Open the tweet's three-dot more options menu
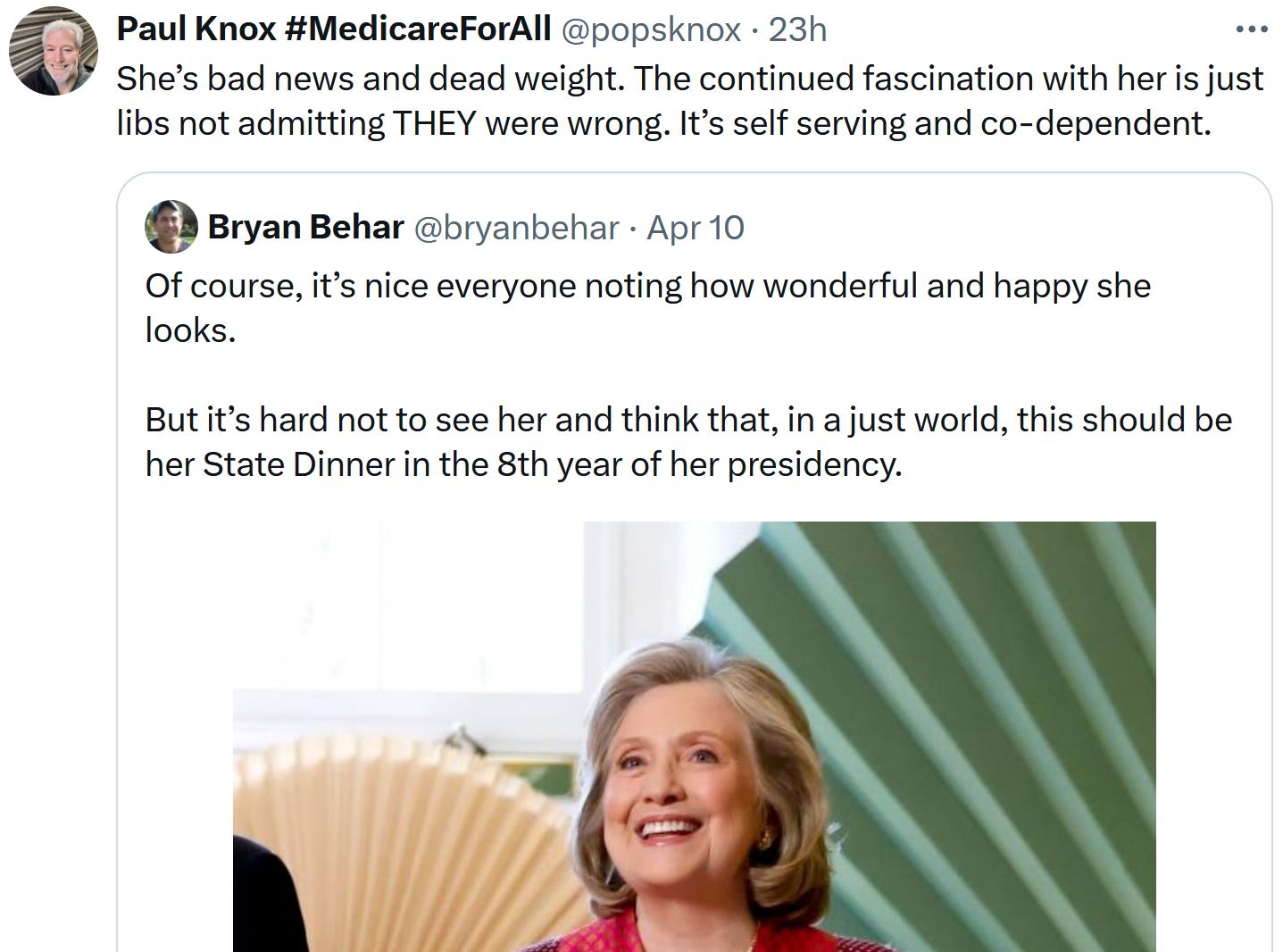This screenshot has width=1283, height=952. 1251,30
